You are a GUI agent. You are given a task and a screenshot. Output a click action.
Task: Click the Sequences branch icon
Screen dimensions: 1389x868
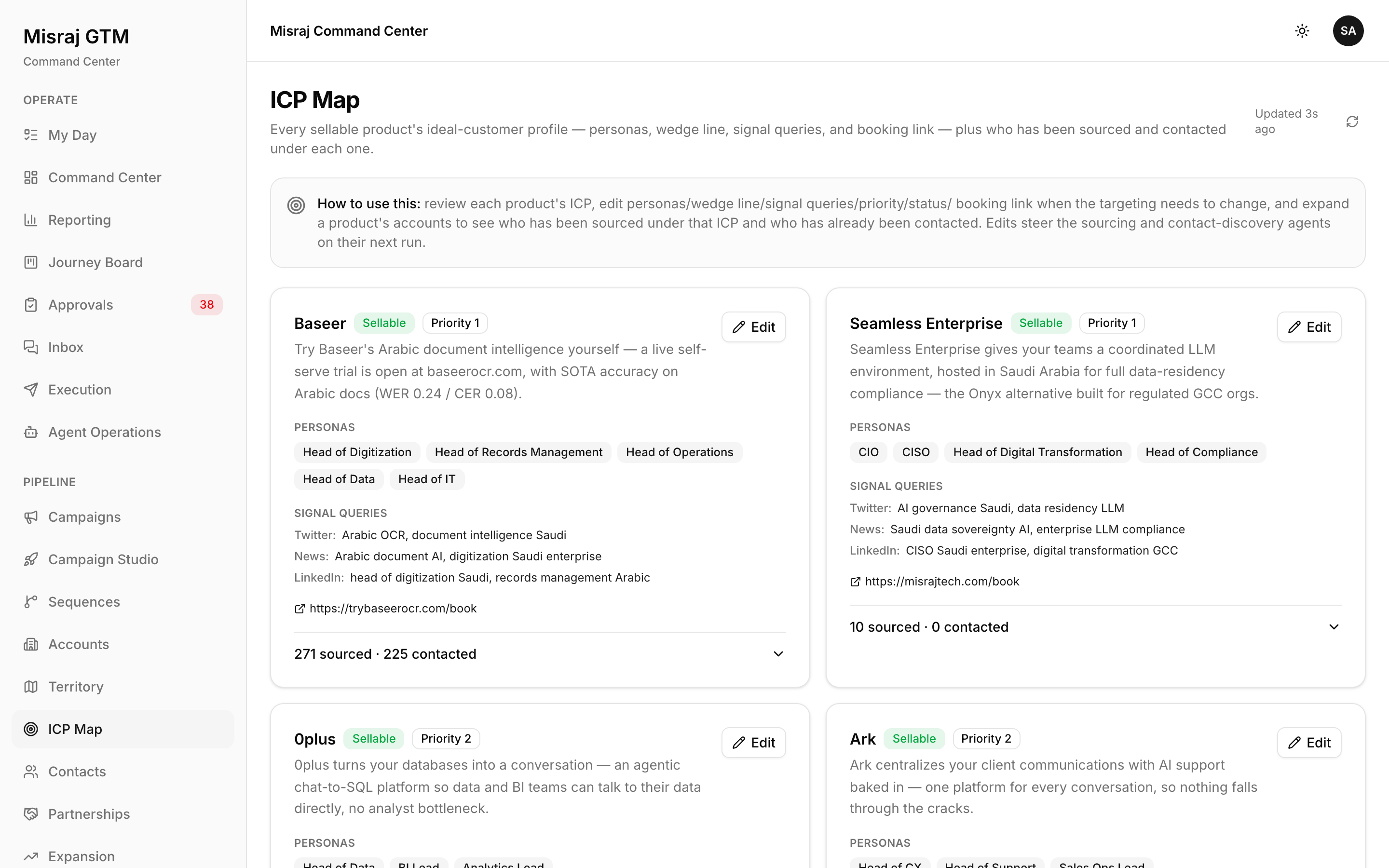point(31,602)
